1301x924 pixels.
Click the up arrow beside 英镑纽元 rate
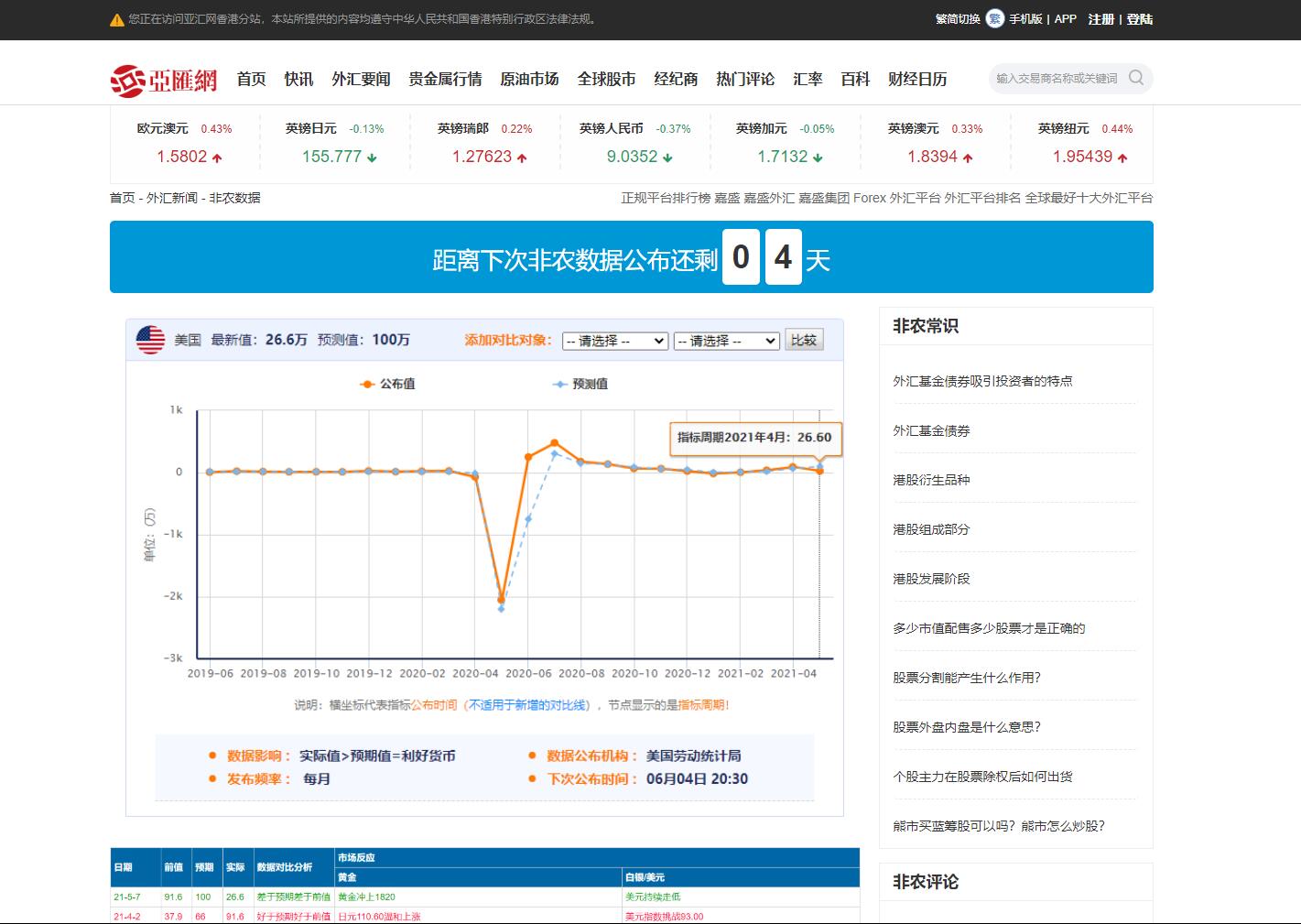1122,158
